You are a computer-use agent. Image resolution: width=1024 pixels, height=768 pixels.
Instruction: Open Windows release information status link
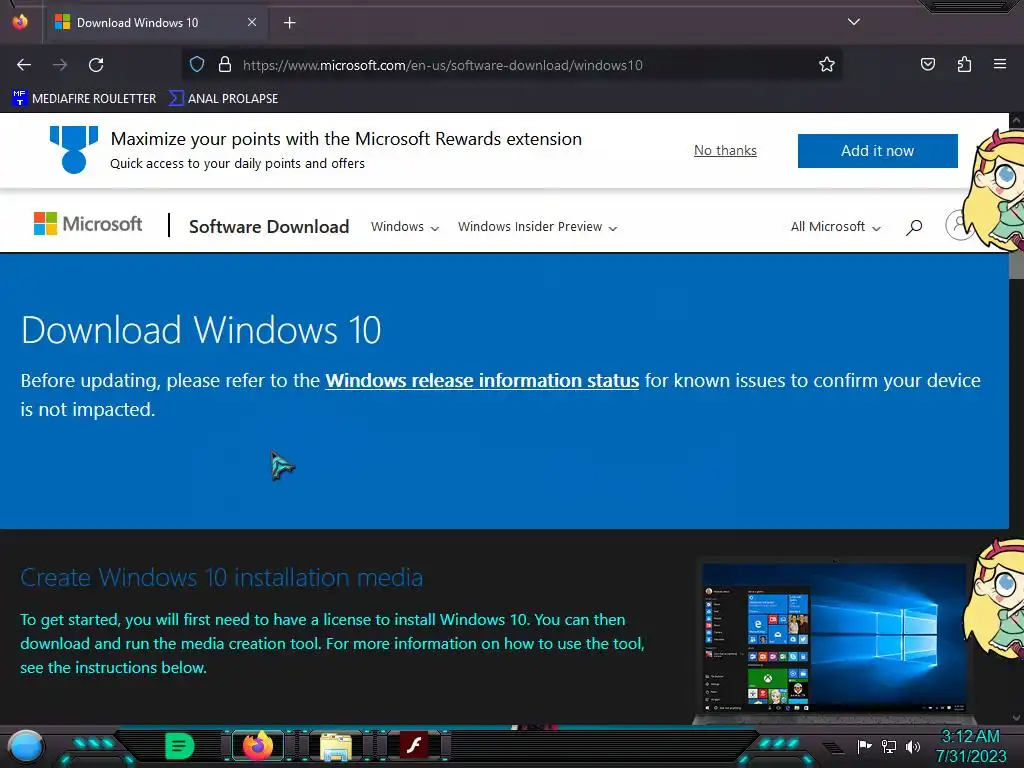click(482, 381)
